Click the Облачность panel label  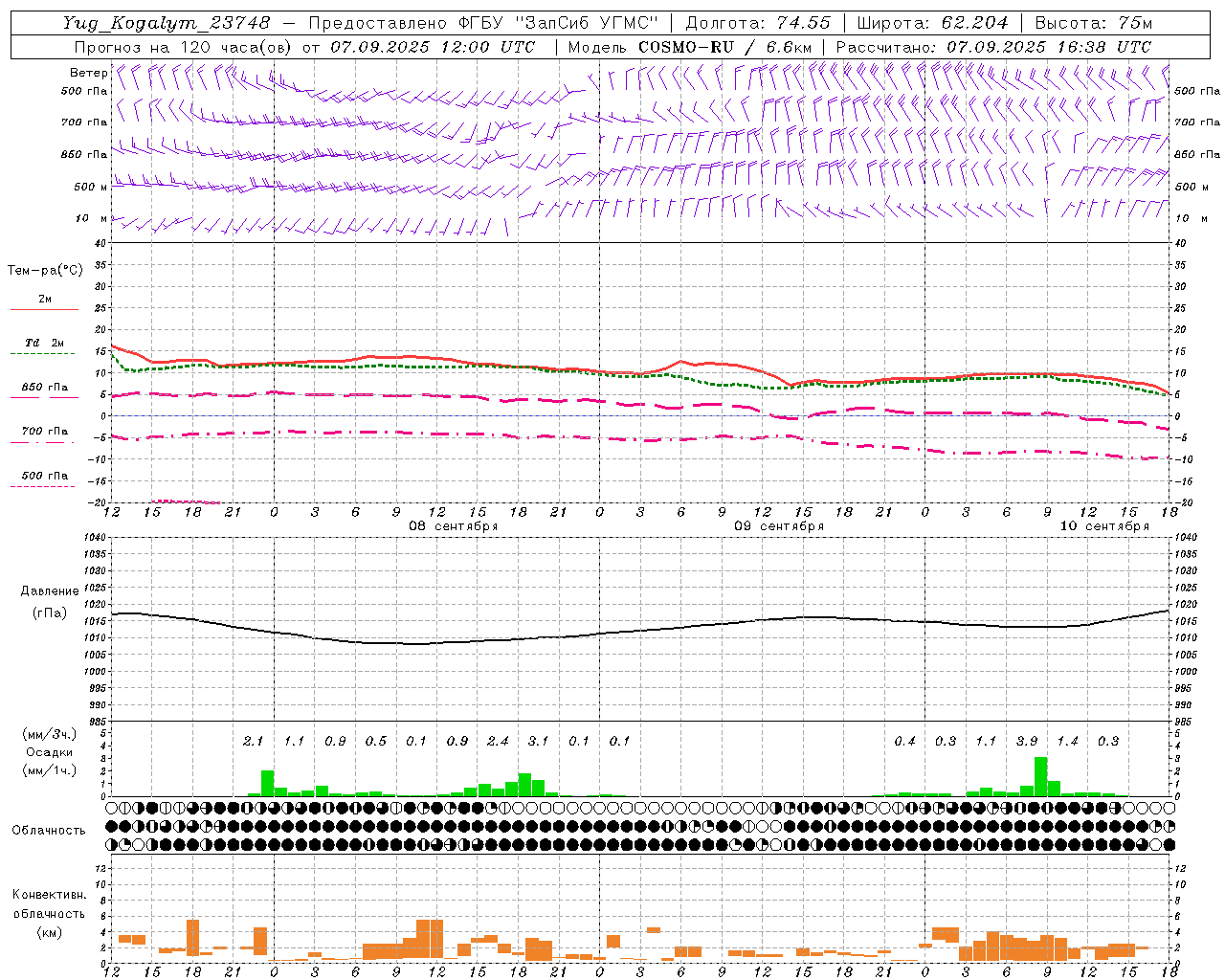(49, 831)
